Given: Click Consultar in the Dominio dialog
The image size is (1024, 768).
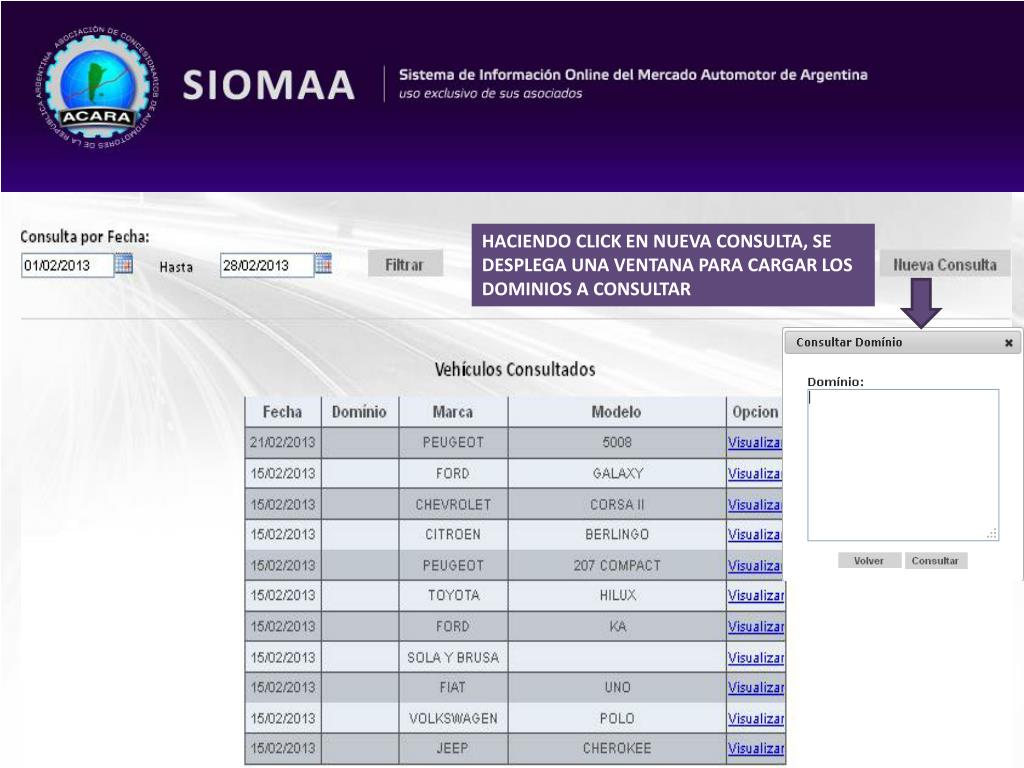Looking at the screenshot, I should [935, 561].
